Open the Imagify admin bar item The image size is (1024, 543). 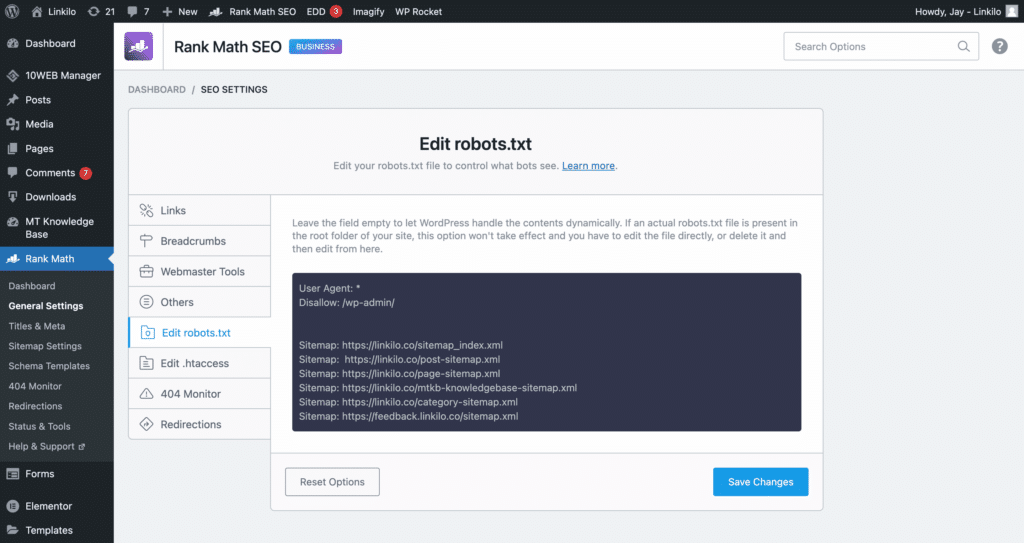tap(368, 12)
